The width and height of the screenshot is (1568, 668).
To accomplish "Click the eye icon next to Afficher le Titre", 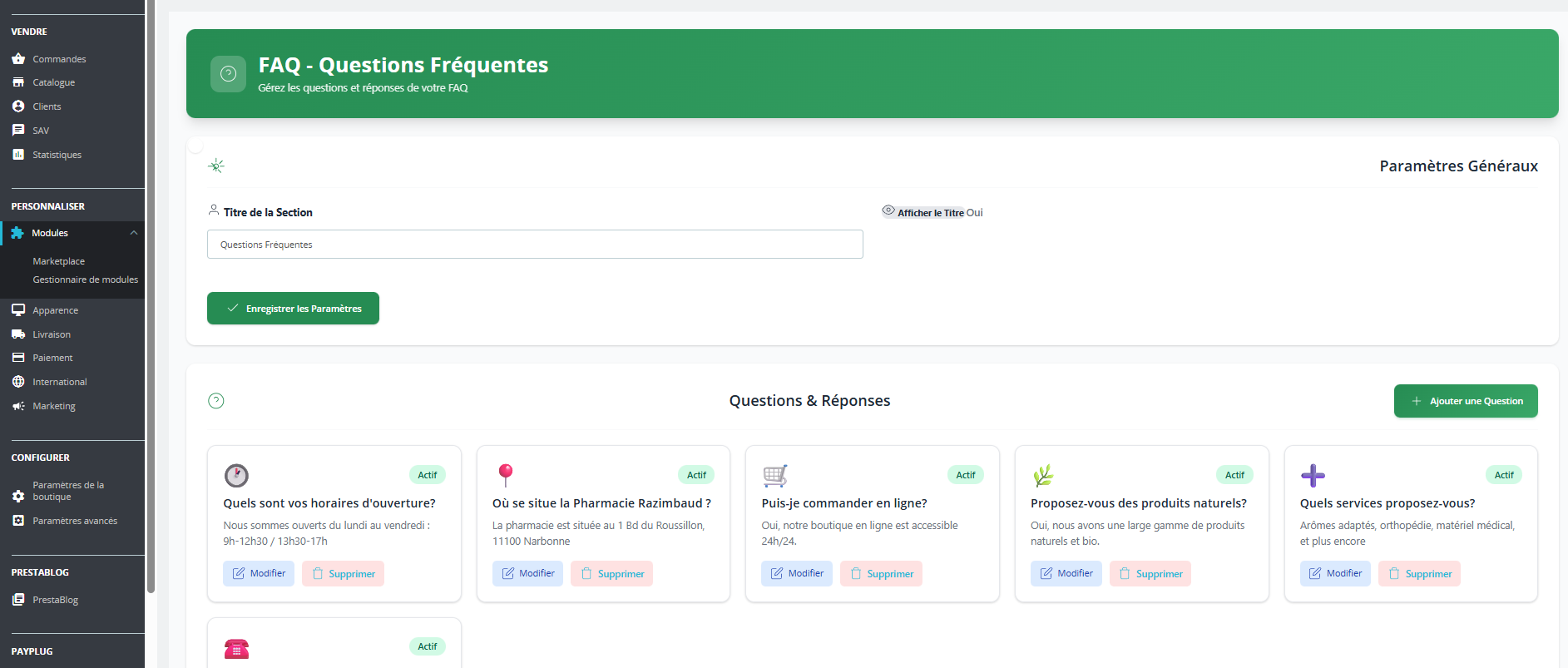I will click(888, 210).
